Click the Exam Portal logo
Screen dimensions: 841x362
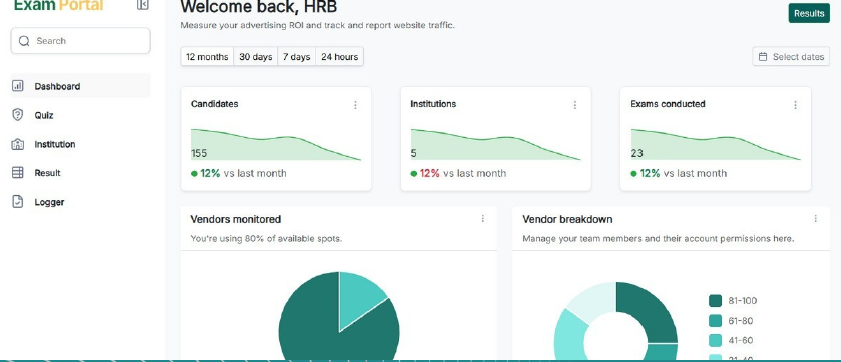point(58,5)
